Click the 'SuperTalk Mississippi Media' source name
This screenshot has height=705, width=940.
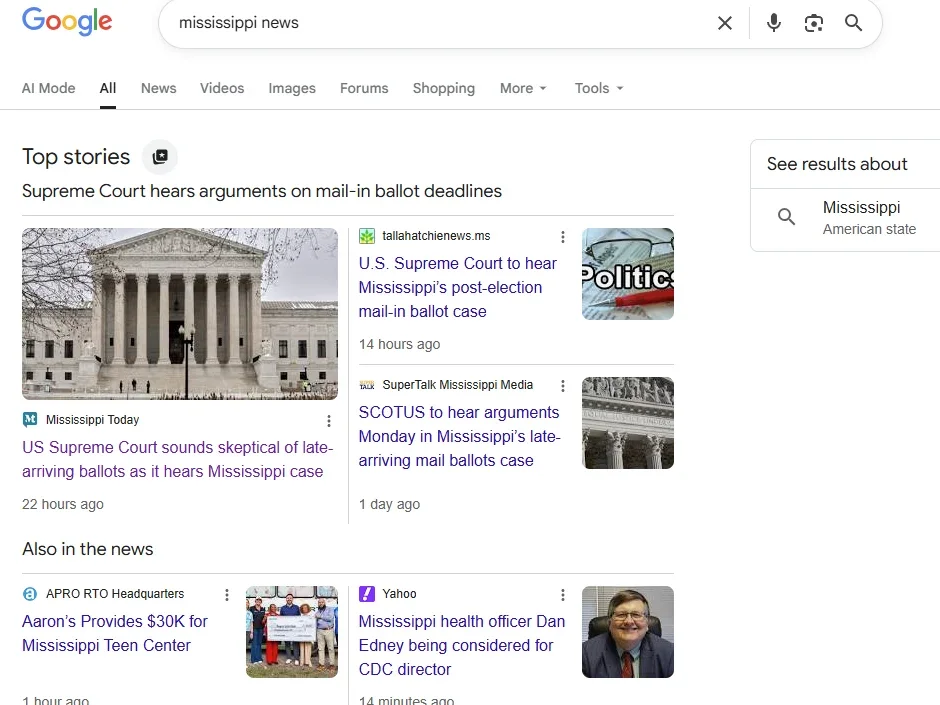tap(457, 385)
